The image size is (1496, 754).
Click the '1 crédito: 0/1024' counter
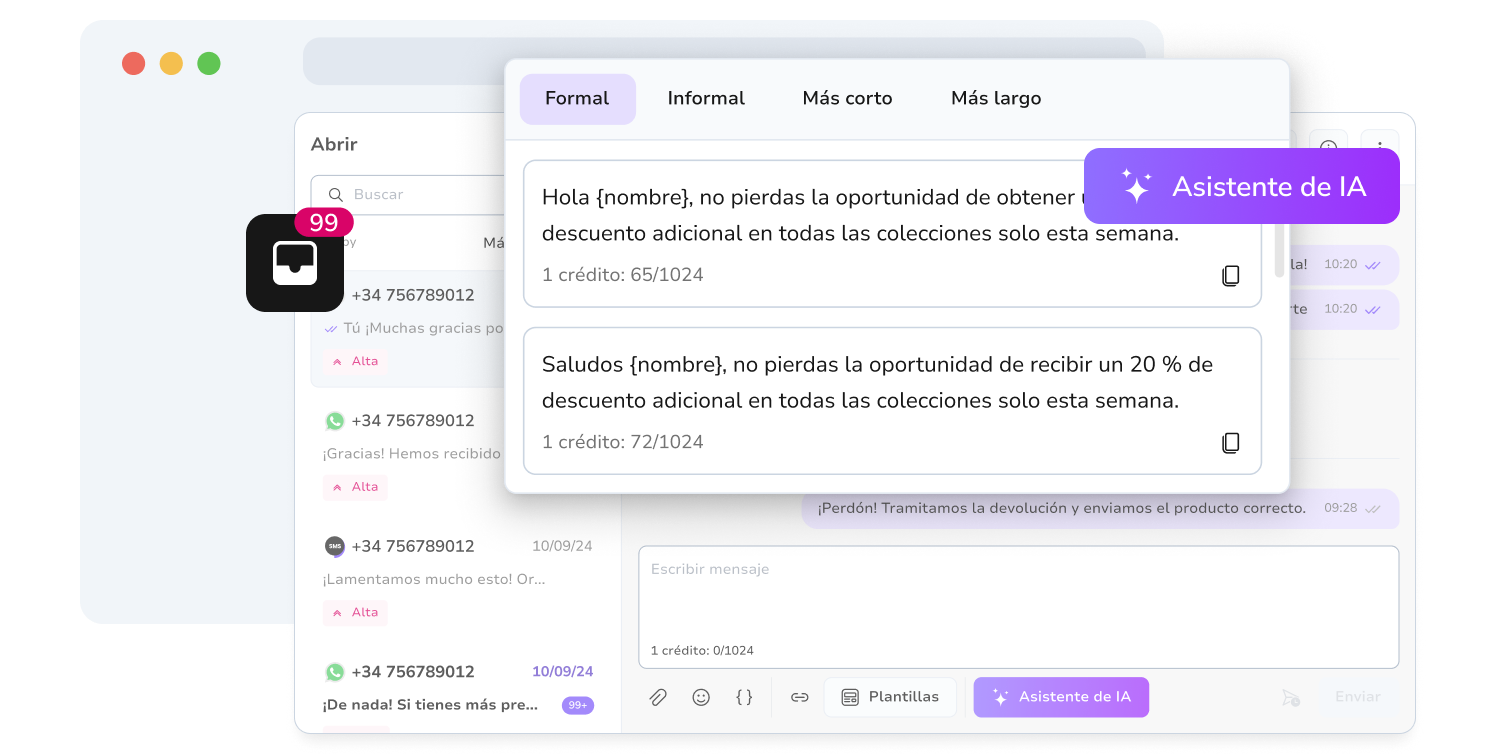coord(702,651)
